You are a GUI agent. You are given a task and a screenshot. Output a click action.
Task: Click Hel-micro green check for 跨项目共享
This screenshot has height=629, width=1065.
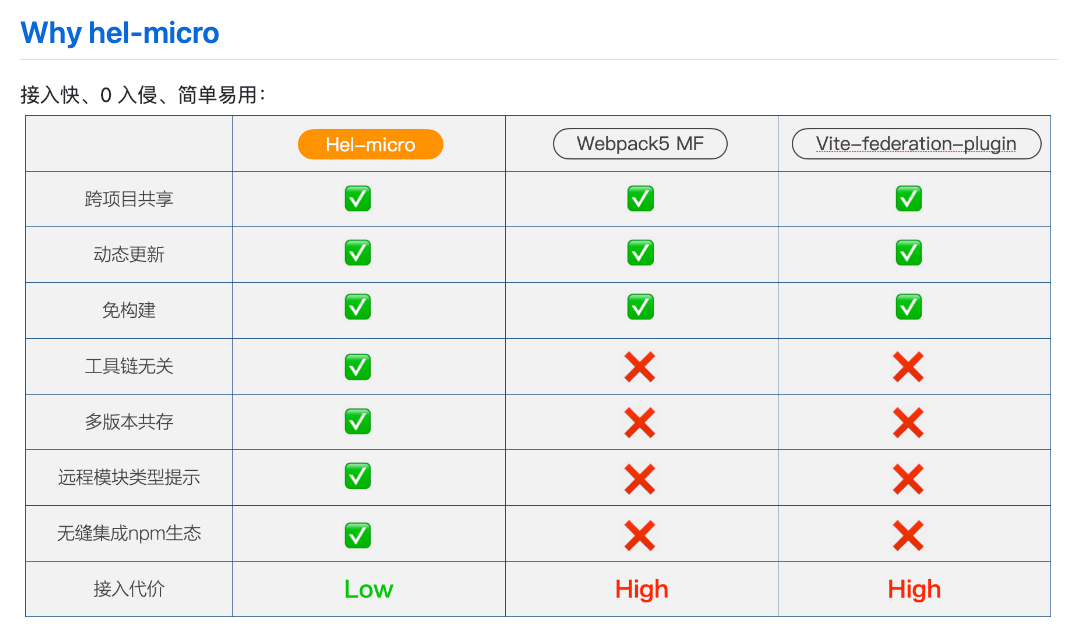click(358, 198)
